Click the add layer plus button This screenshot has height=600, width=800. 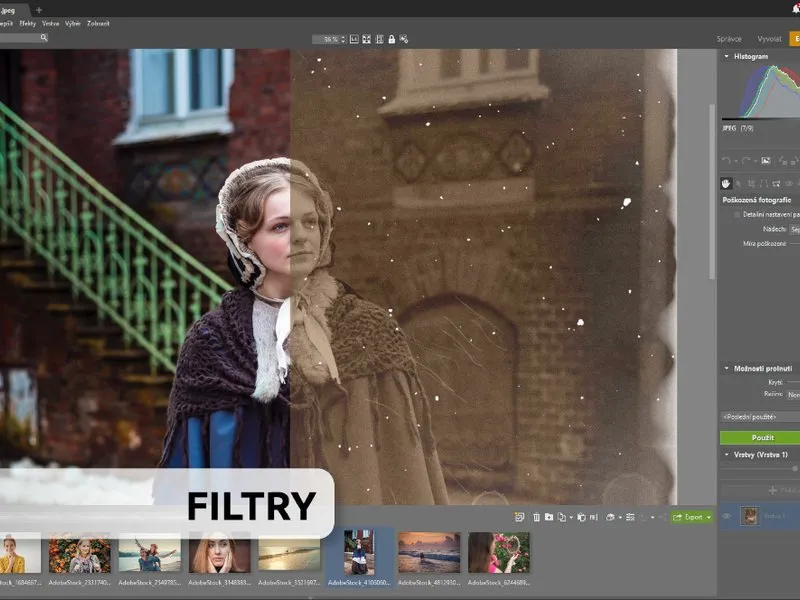click(772, 490)
